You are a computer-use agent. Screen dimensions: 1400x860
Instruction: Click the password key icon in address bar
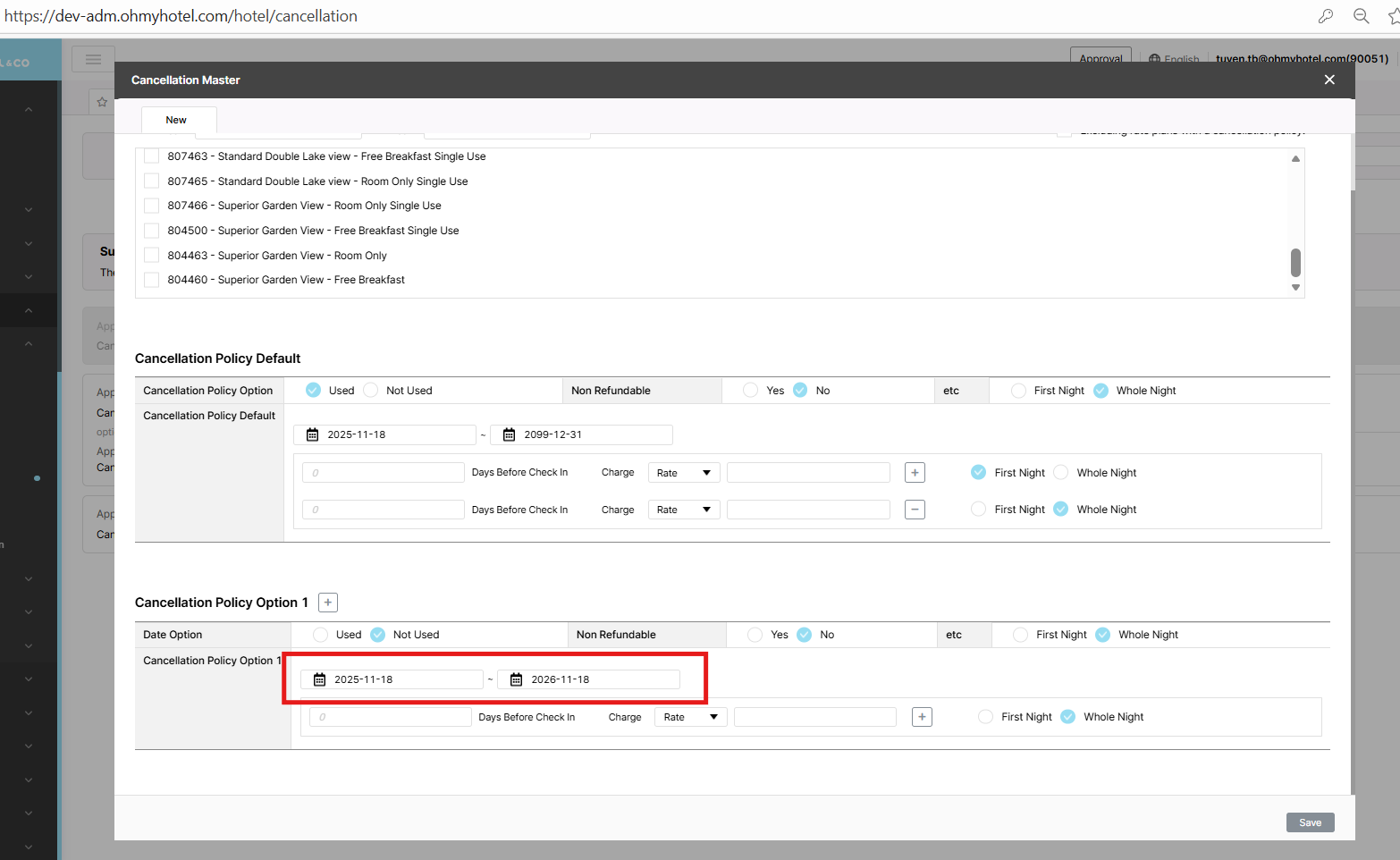tap(1325, 16)
